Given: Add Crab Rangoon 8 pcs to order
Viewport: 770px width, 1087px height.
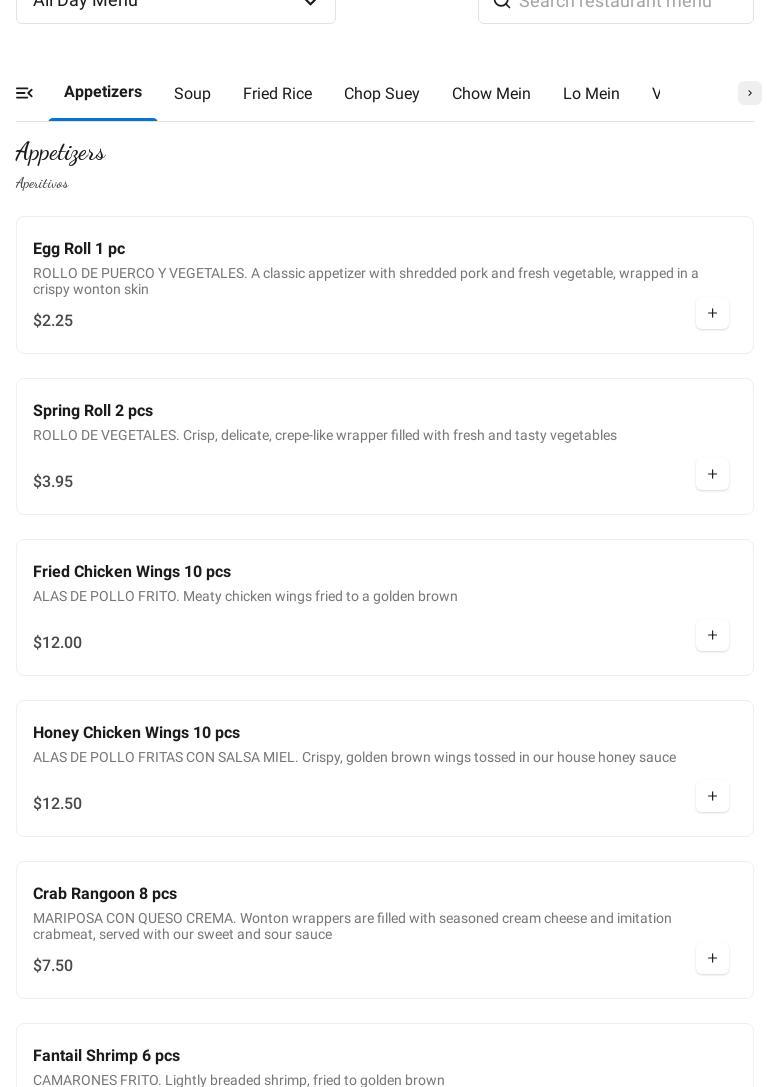Looking at the screenshot, I should 712,959.
